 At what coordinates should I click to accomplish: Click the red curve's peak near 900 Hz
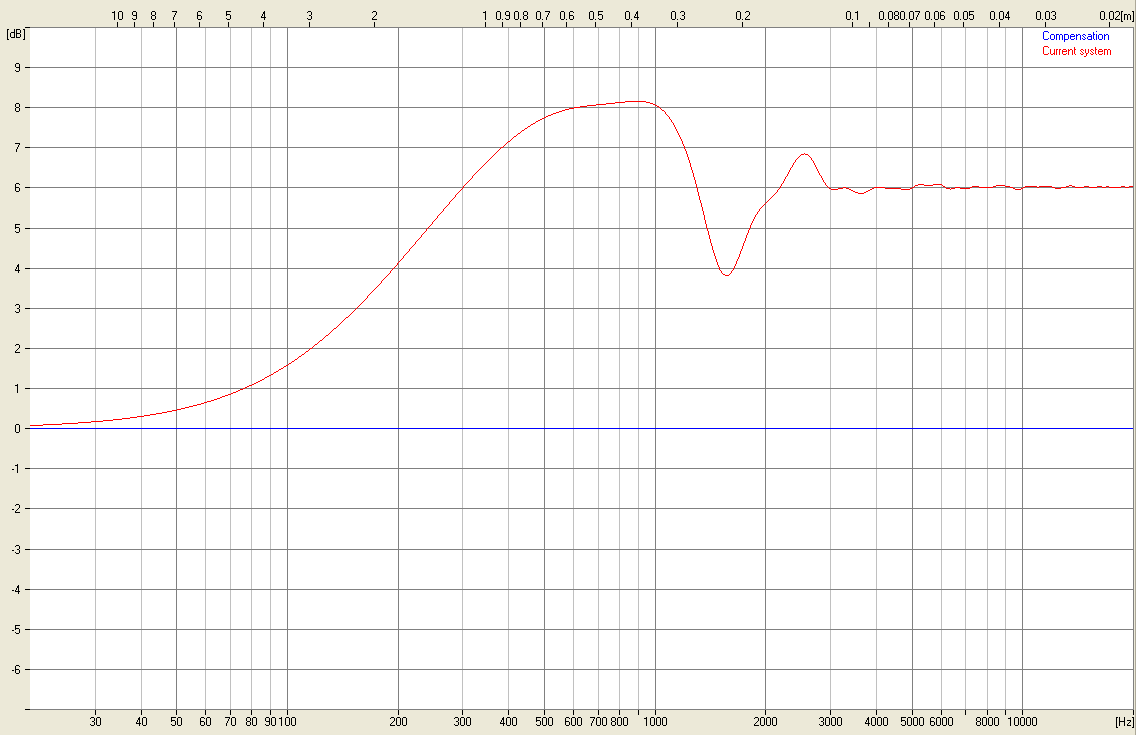point(638,101)
